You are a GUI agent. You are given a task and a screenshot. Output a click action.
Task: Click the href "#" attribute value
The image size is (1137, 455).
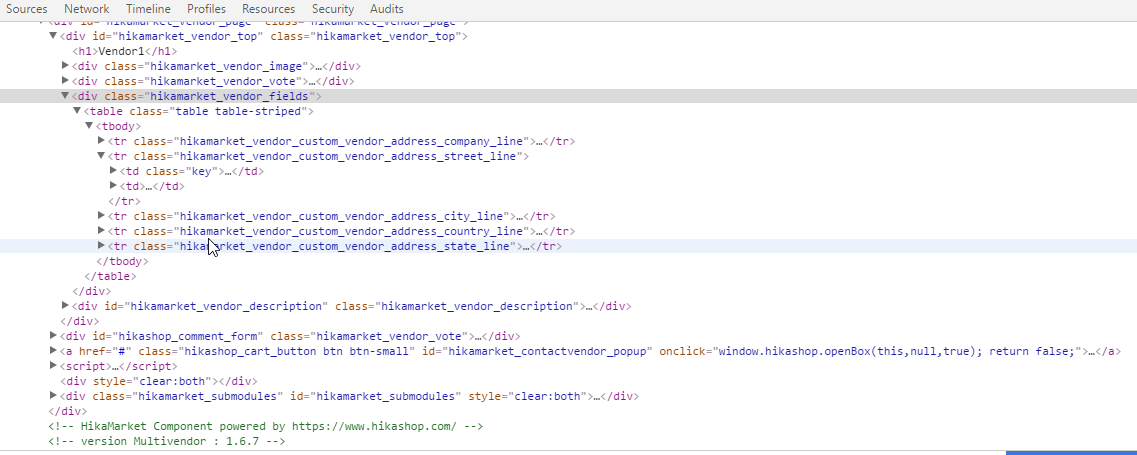pyautogui.click(x=122, y=351)
